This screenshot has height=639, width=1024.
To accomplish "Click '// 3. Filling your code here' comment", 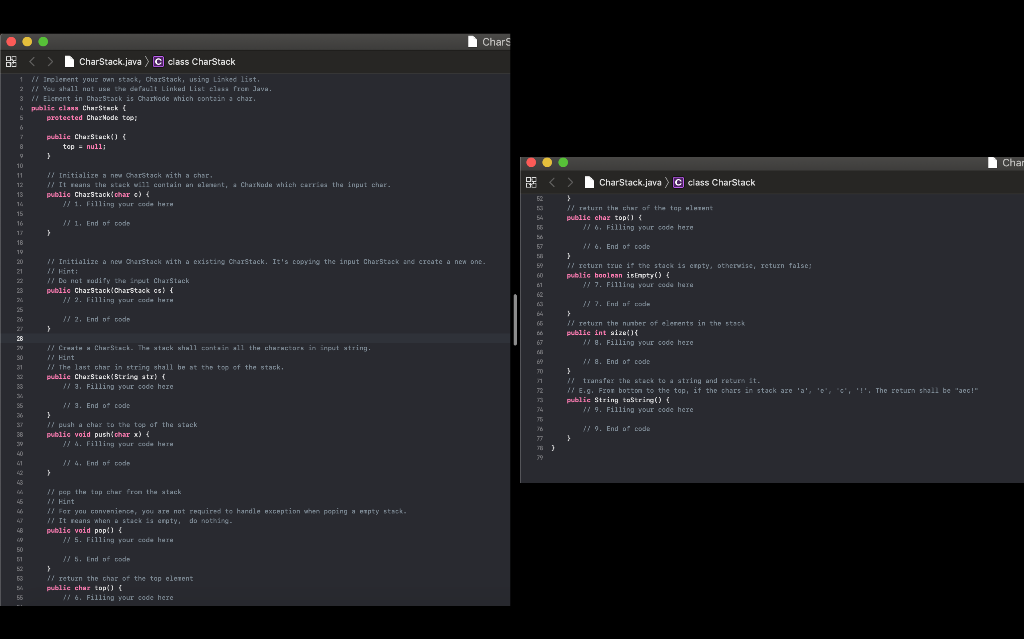I will point(118,387).
